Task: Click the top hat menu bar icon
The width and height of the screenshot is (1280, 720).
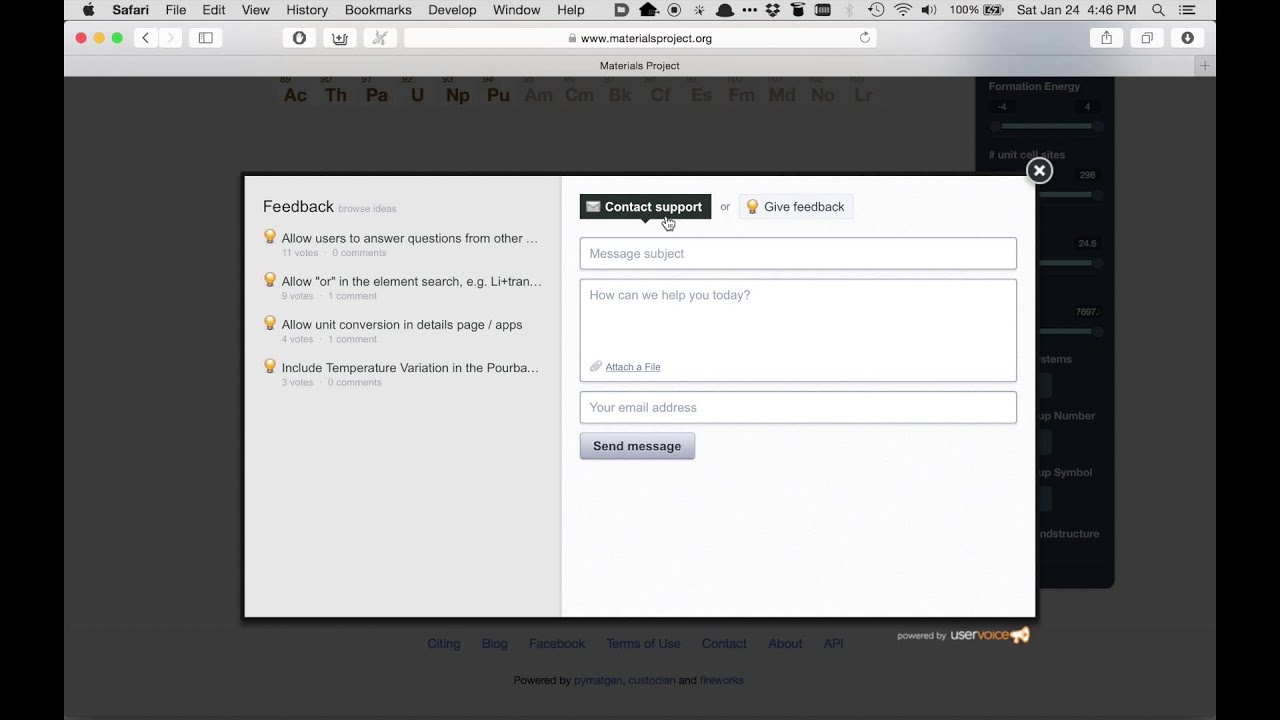Action: 797,10
